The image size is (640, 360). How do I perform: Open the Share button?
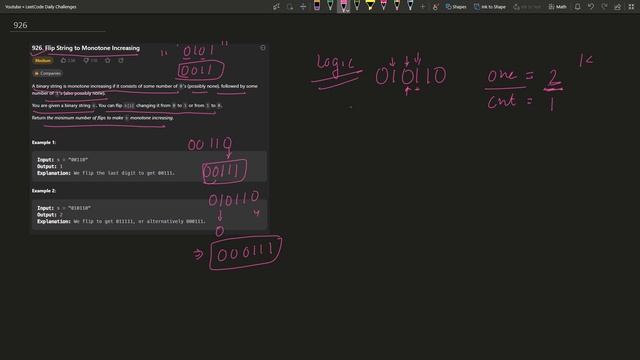(x=618, y=7)
